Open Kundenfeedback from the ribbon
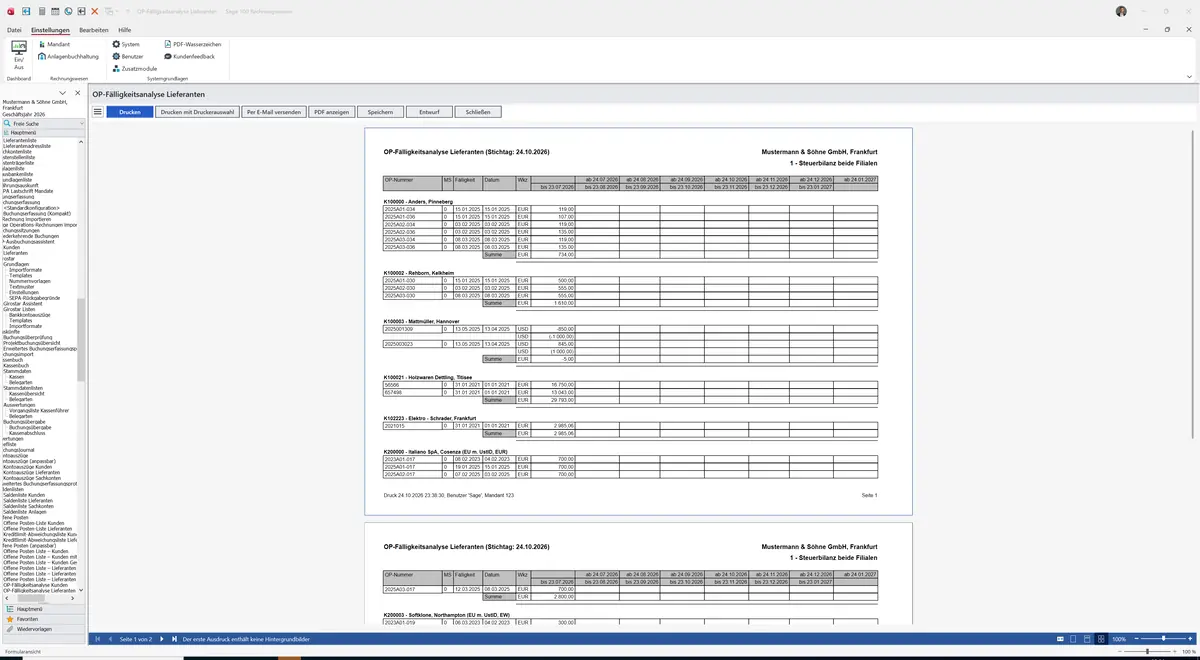This screenshot has width=1200, height=660. coord(189,56)
